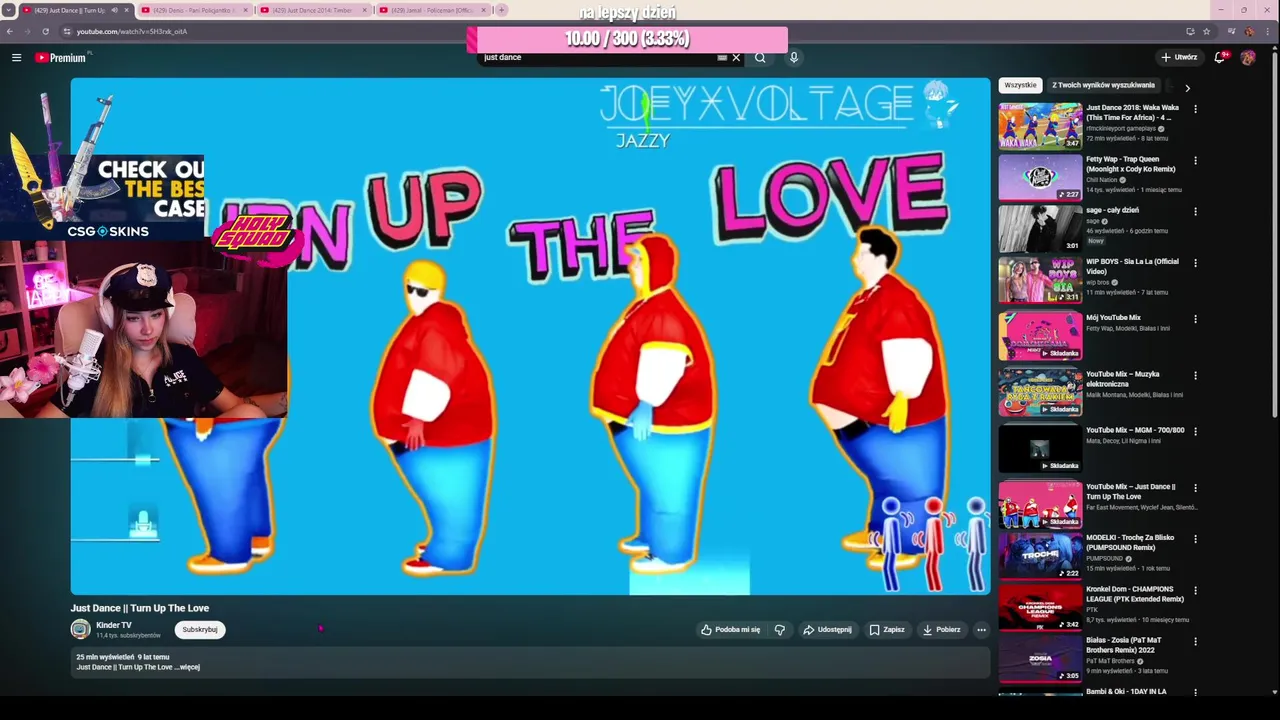Open Chrome profile avatar
1280x720 pixels.
pos(1249,31)
